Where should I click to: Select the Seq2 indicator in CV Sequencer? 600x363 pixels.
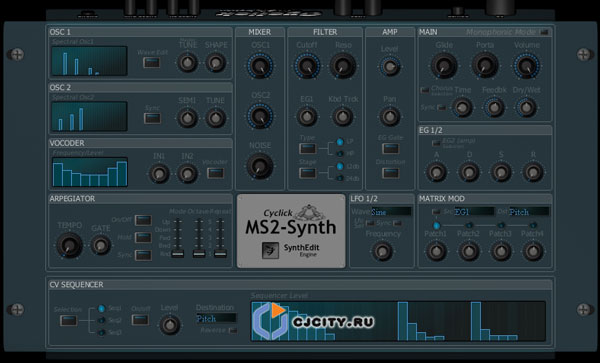point(101,321)
